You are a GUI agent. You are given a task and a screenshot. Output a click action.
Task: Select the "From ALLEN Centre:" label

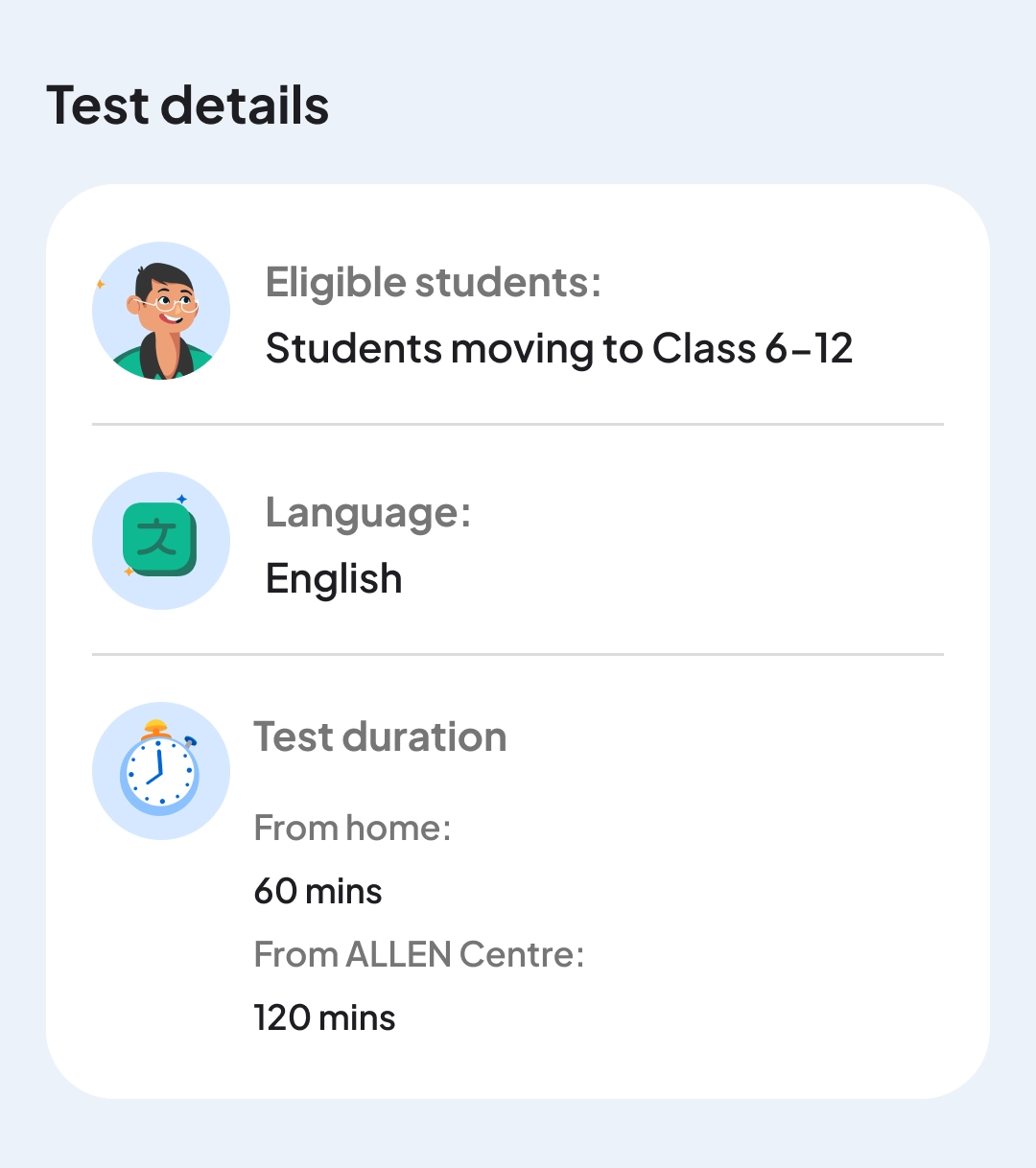point(419,954)
